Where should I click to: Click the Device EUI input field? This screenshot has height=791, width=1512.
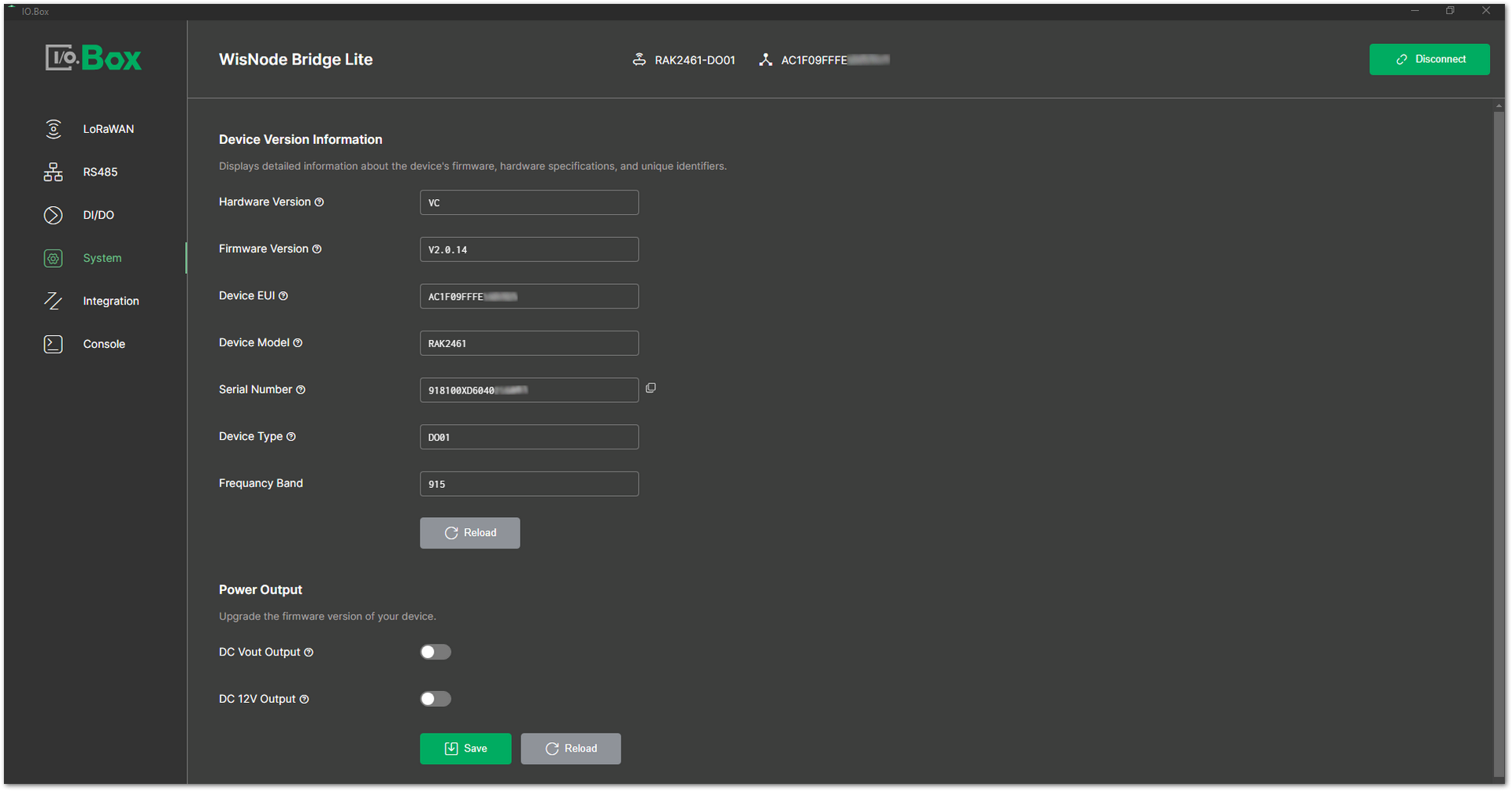click(x=529, y=296)
